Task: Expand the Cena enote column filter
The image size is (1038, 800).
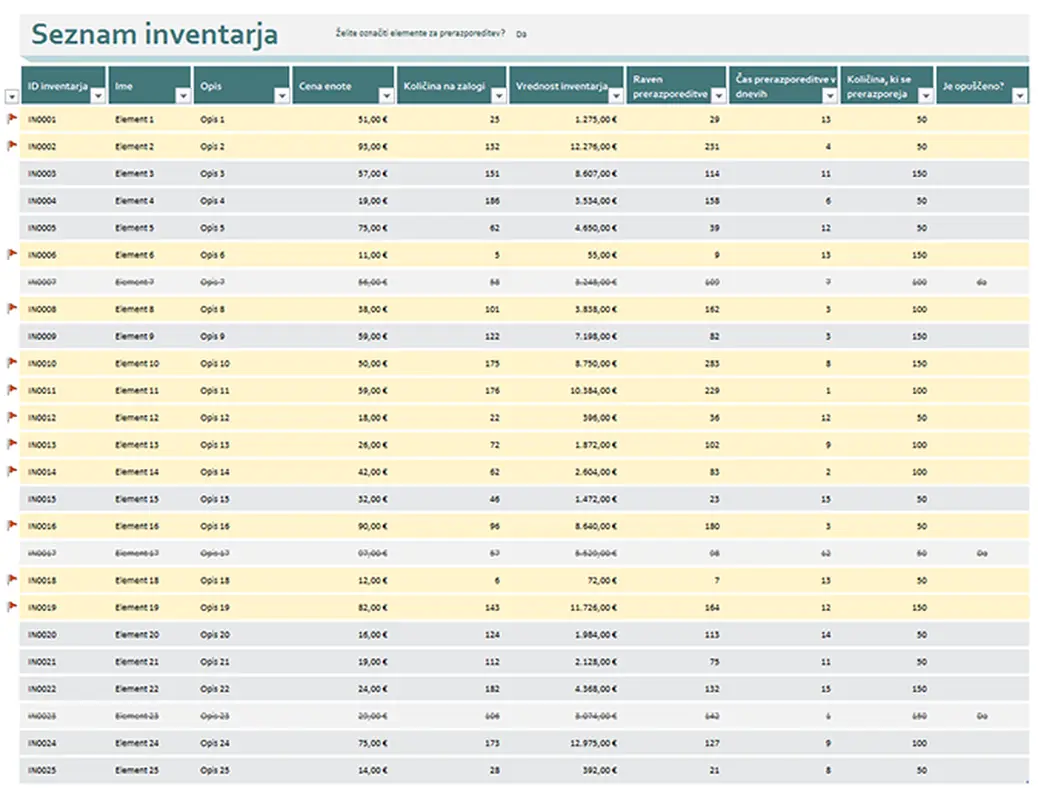Action: coord(386,96)
